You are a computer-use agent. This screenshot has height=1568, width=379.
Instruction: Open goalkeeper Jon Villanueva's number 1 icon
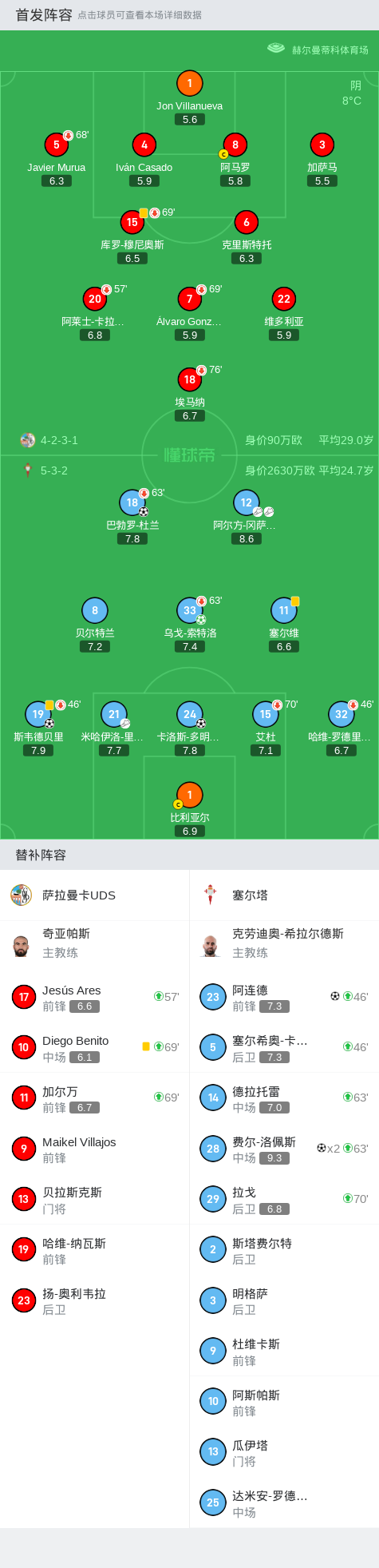click(189, 83)
